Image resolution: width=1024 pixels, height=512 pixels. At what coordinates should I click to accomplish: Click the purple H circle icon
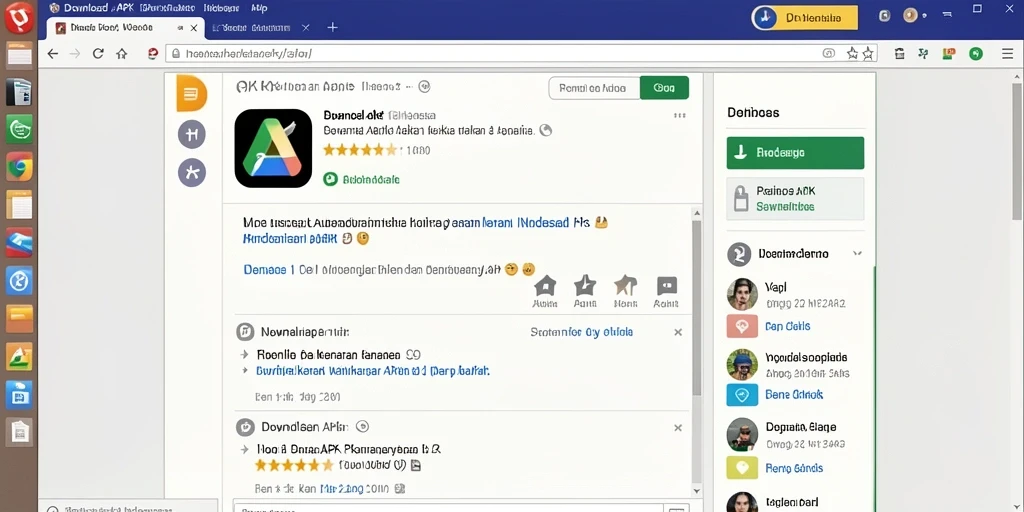[192, 135]
